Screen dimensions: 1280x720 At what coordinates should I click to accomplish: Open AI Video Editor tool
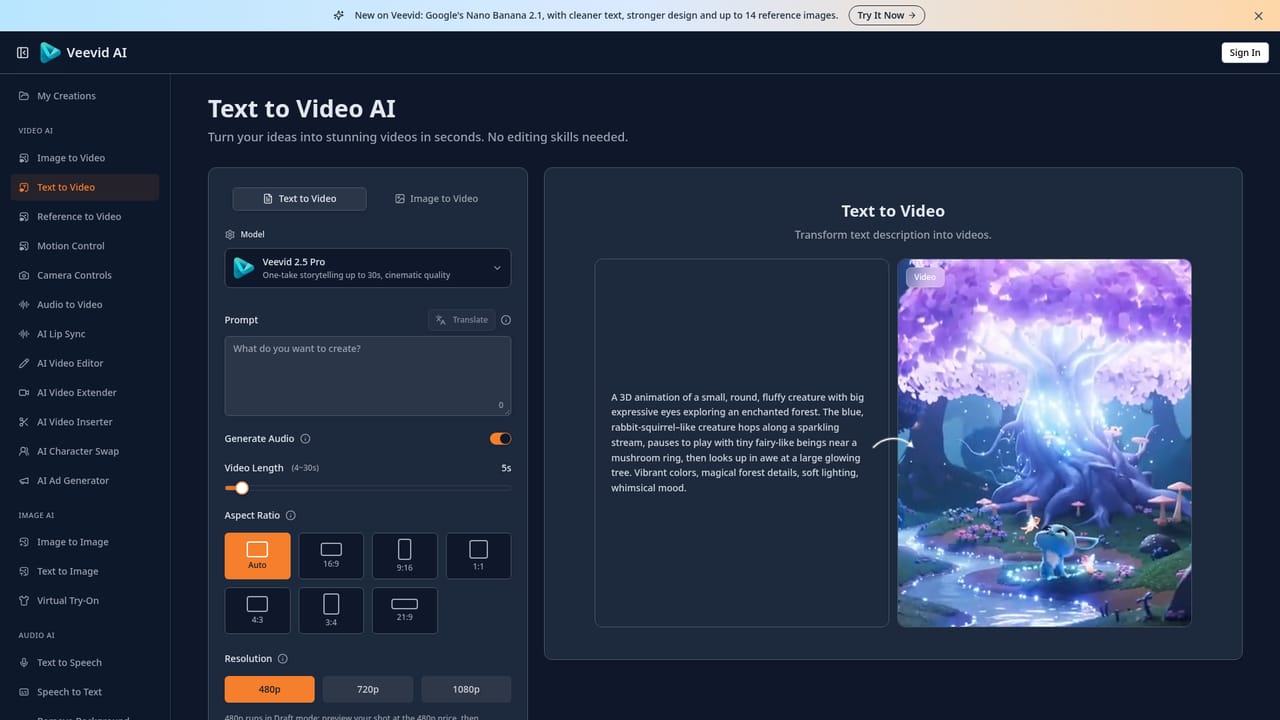click(85, 363)
